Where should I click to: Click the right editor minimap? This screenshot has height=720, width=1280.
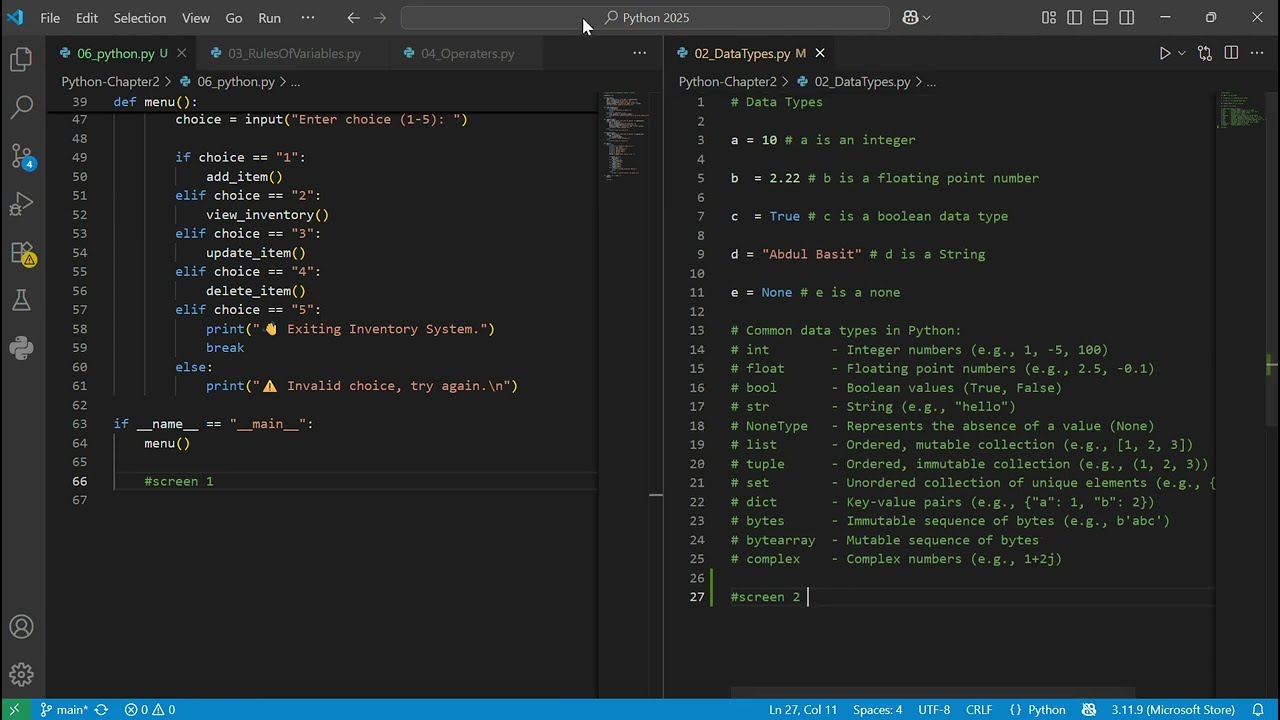pos(1240,110)
